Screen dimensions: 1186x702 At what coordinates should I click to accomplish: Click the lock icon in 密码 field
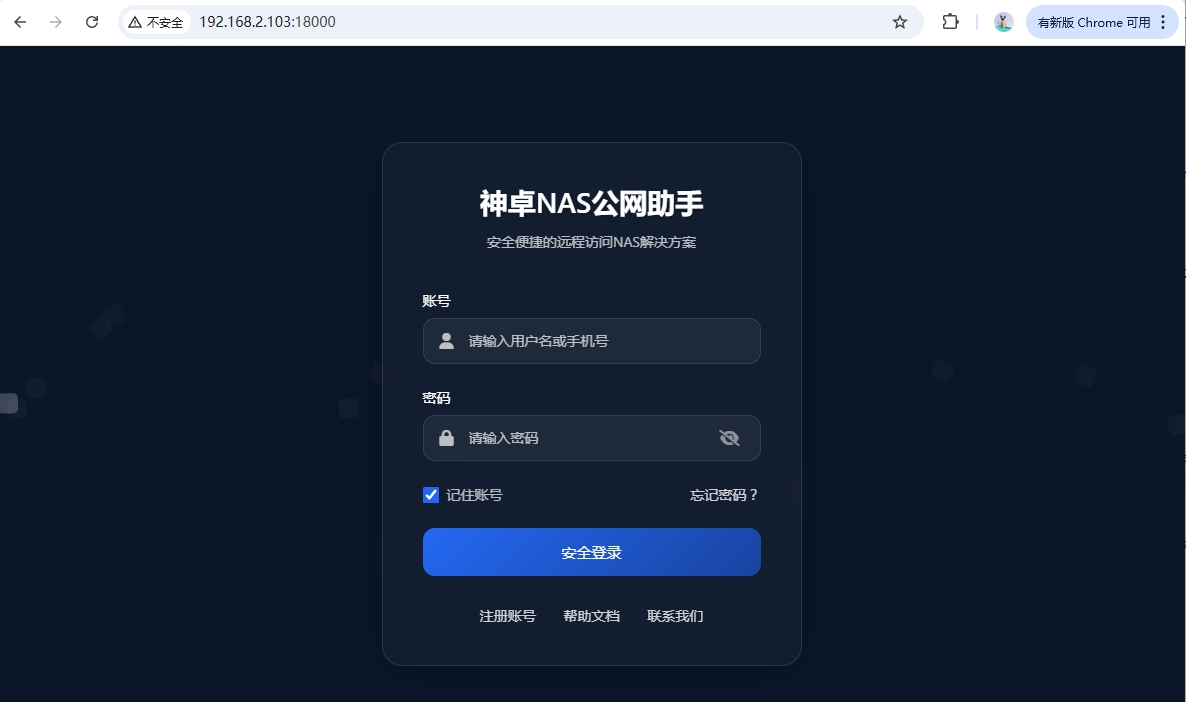click(x=446, y=438)
